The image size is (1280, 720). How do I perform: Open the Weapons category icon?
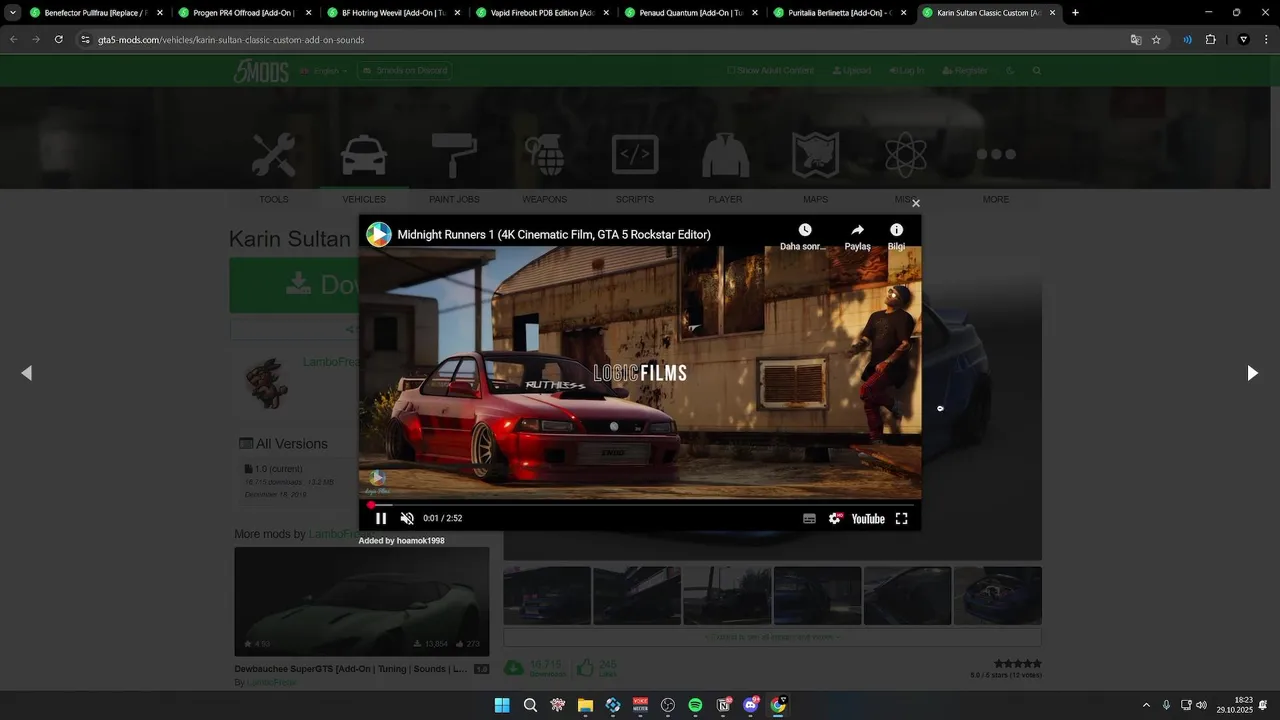click(x=545, y=155)
